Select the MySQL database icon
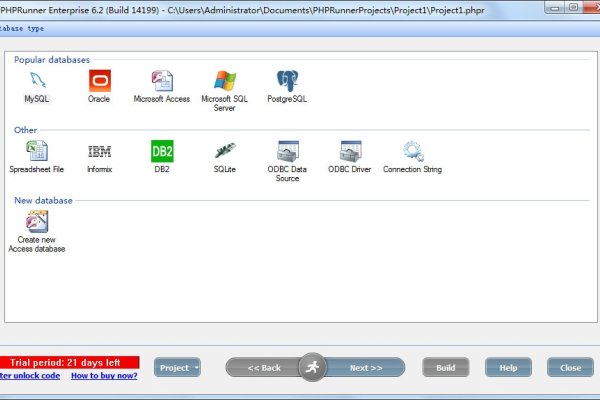Image resolution: width=600 pixels, height=400 pixels. click(36, 82)
